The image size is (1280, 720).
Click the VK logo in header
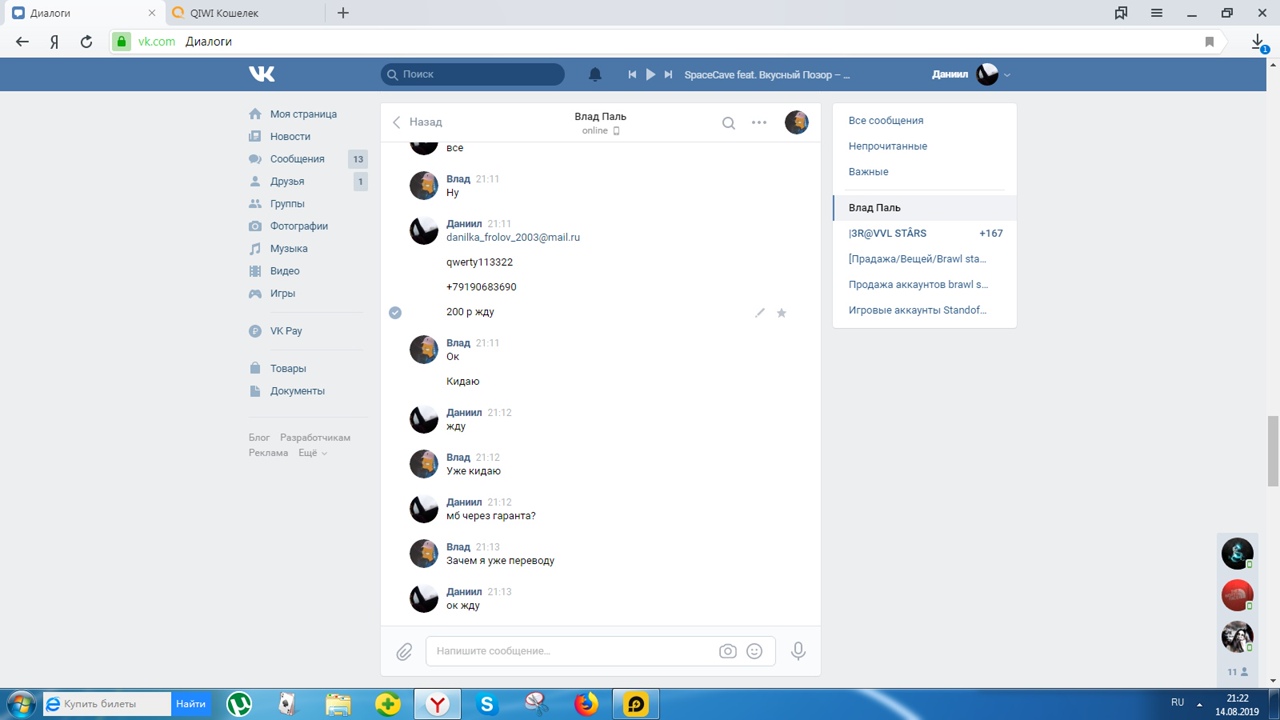pos(262,74)
